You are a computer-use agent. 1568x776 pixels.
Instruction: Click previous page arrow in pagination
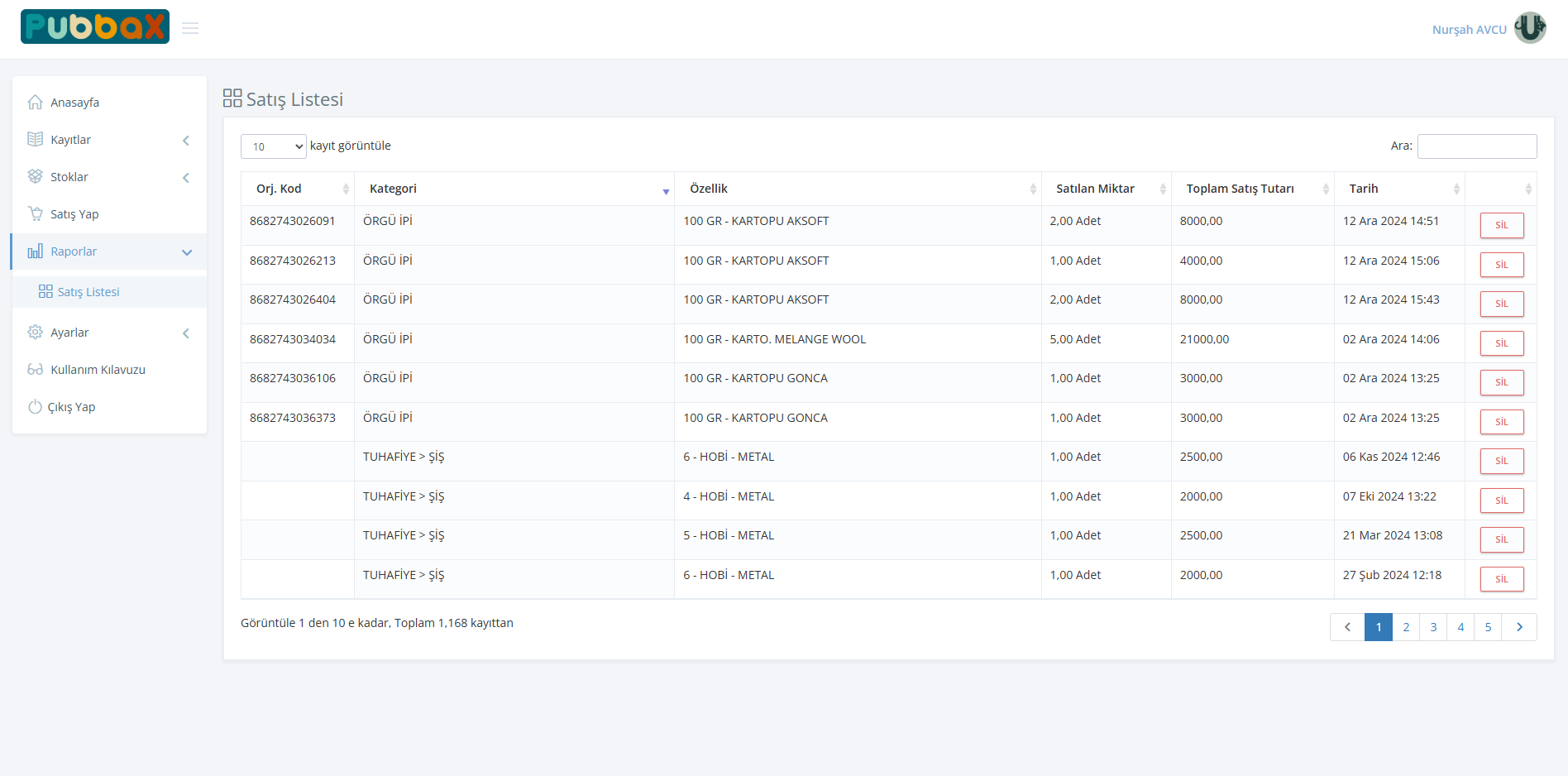1347,627
